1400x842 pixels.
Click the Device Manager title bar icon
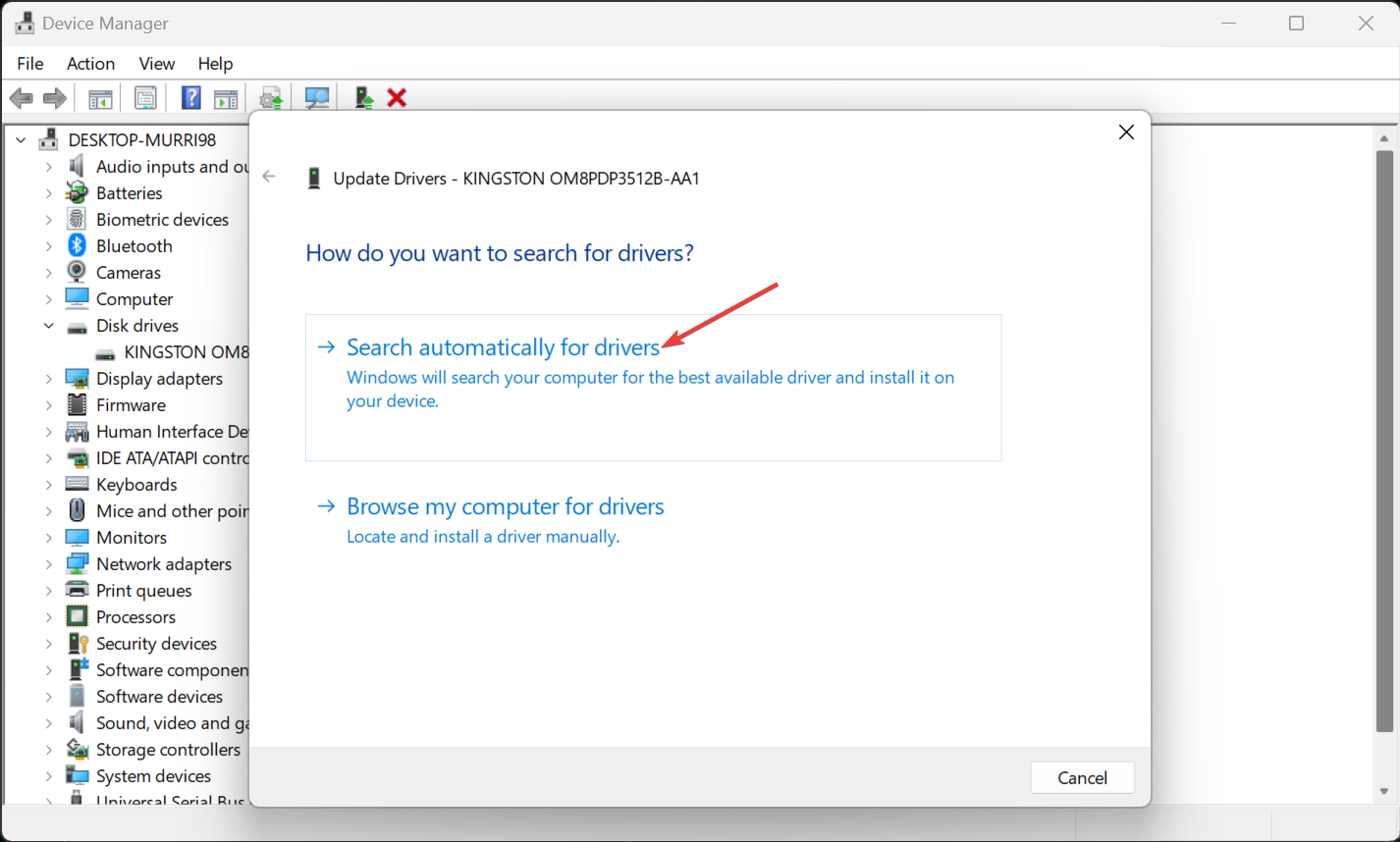tap(24, 23)
